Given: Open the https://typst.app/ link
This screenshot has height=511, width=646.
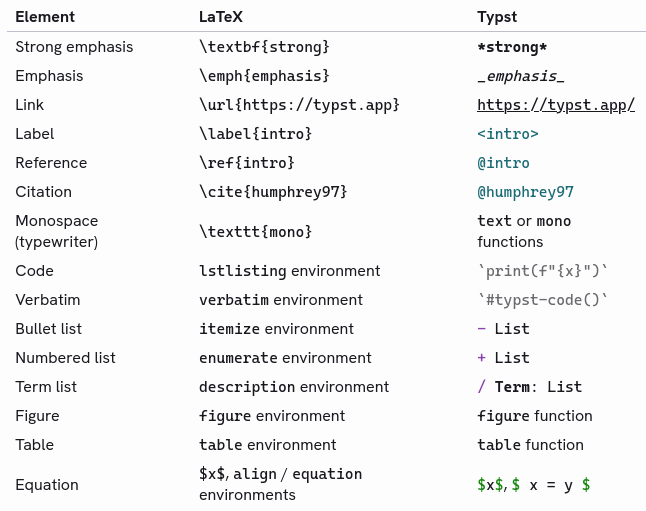Looking at the screenshot, I should [556, 105].
